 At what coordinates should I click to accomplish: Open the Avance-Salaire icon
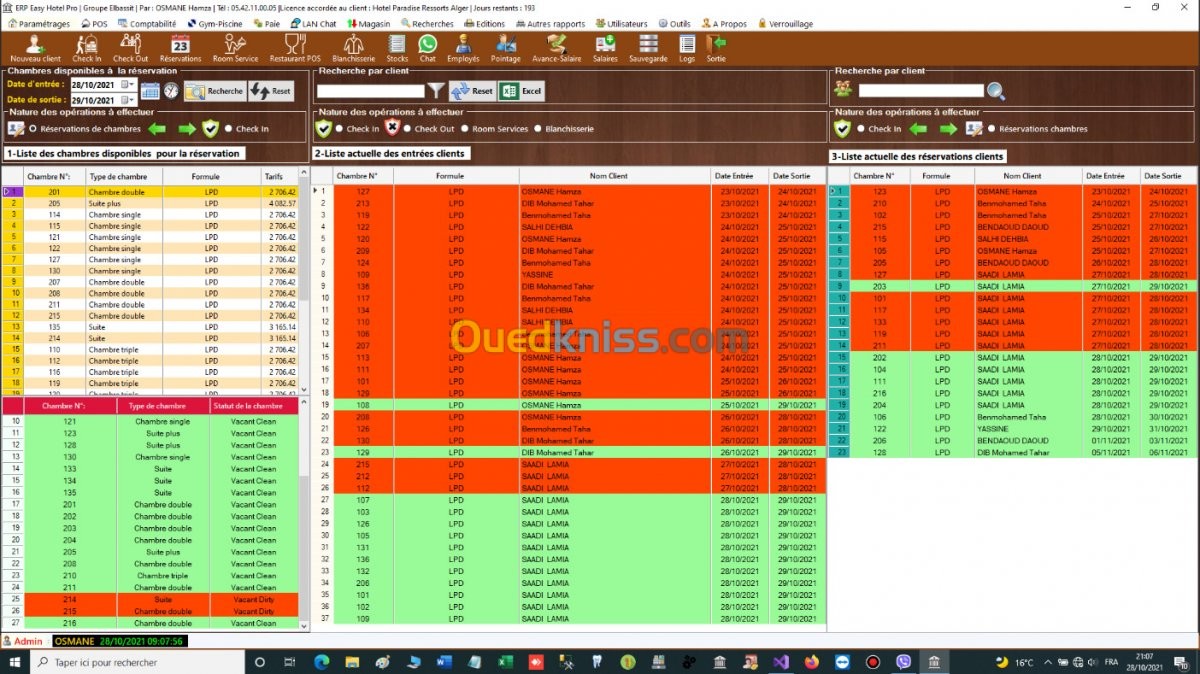(x=557, y=47)
